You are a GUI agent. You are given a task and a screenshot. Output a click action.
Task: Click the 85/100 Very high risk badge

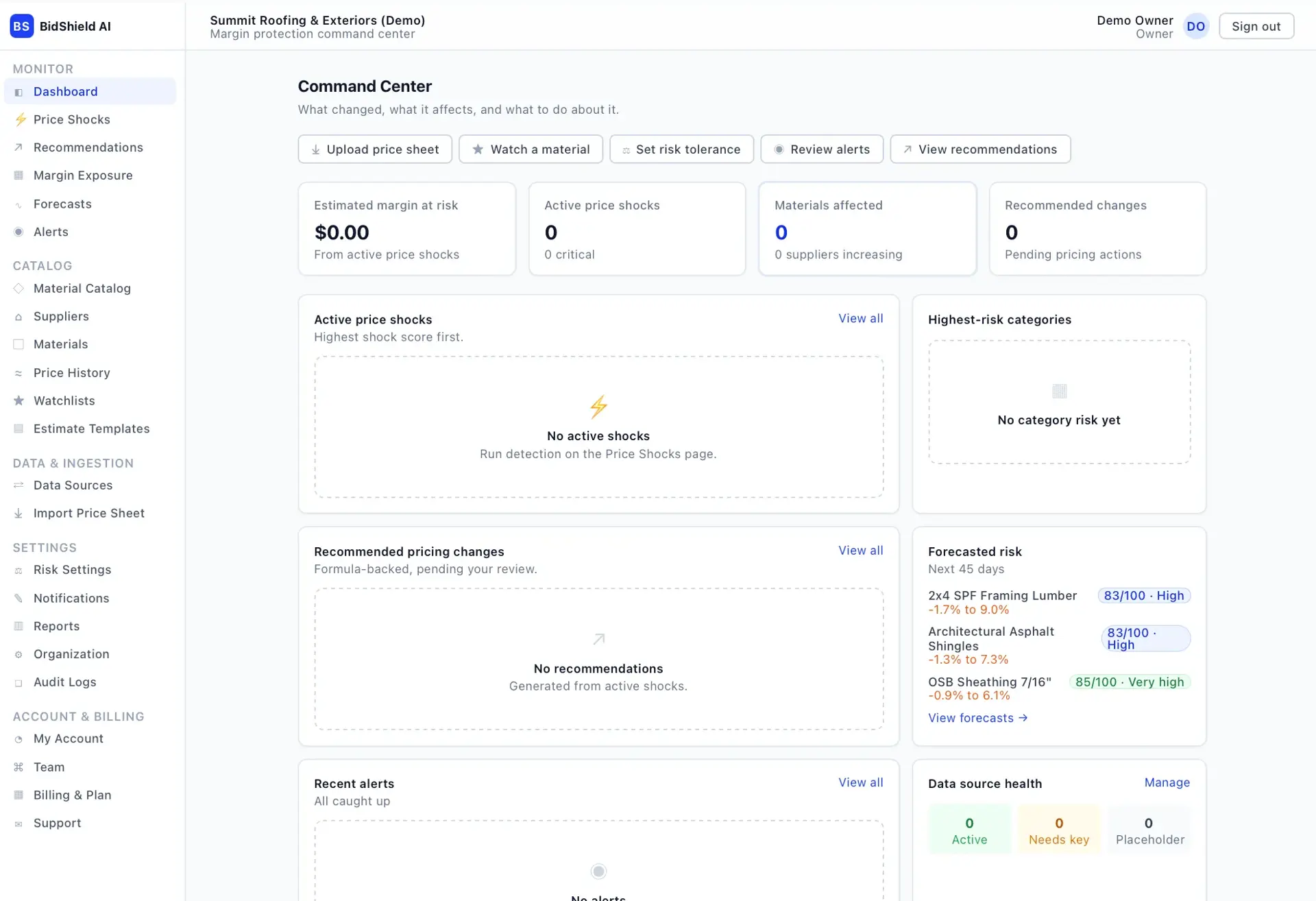(x=1130, y=682)
